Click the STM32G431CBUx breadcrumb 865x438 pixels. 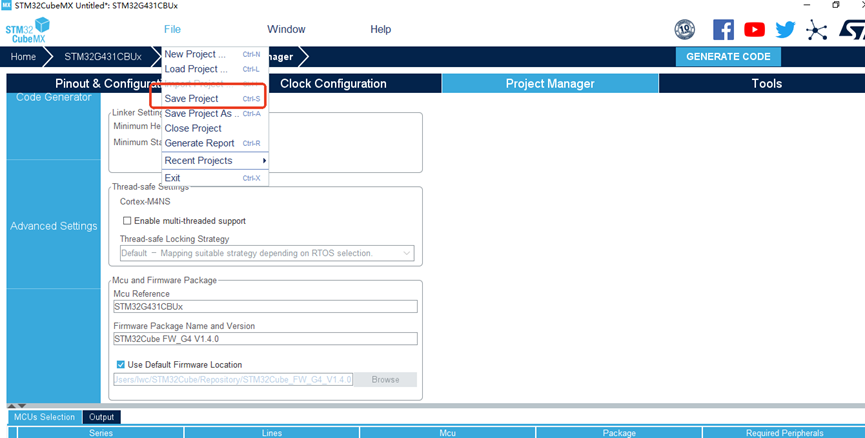(103, 57)
